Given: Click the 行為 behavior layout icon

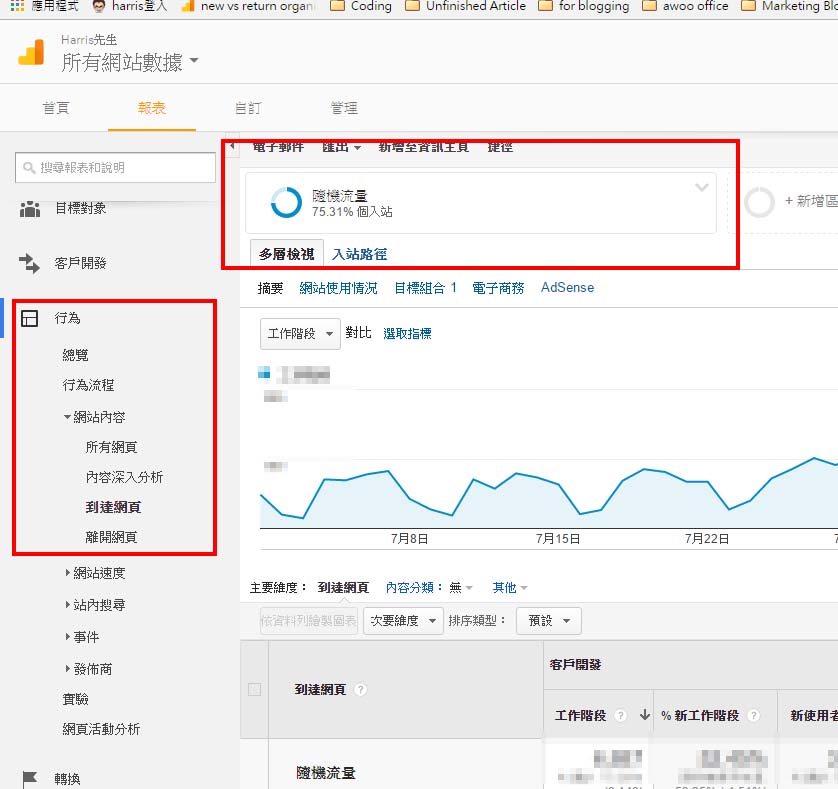Looking at the screenshot, I should tap(29, 319).
